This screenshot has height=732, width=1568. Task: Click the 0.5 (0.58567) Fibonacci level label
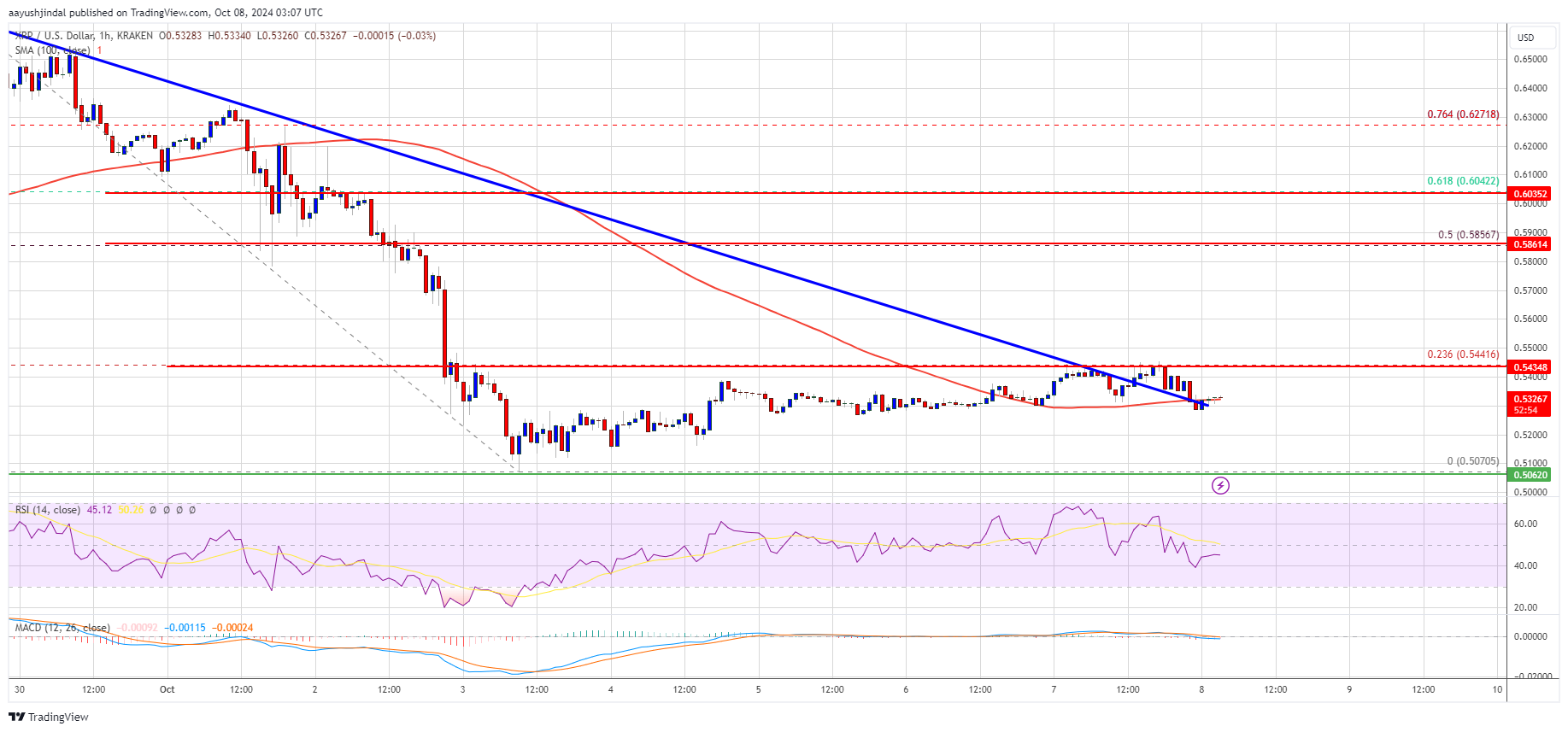(x=1467, y=235)
